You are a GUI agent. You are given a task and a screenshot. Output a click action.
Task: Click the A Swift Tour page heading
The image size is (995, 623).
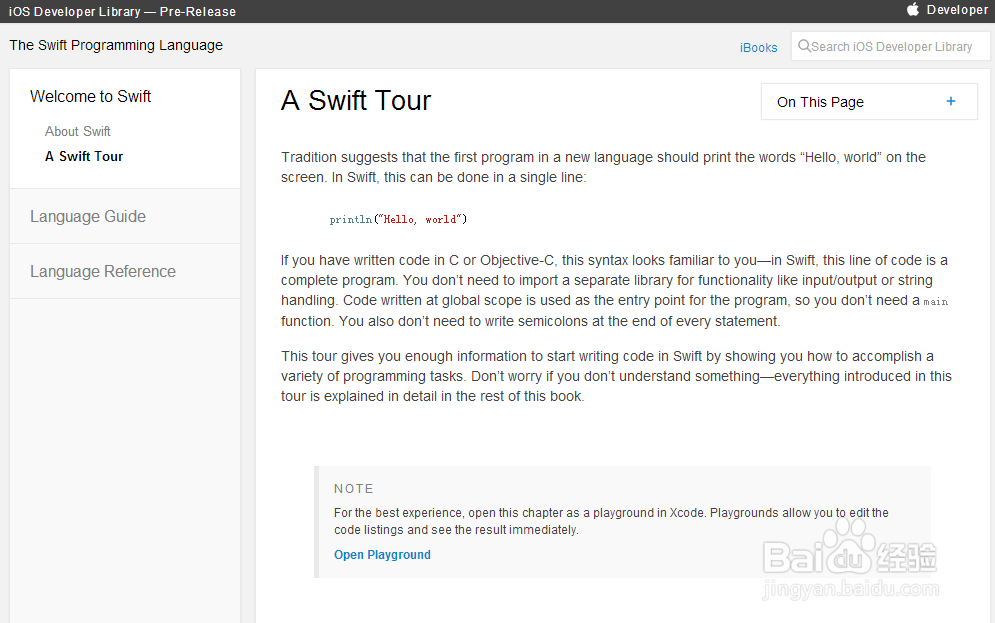pos(356,100)
